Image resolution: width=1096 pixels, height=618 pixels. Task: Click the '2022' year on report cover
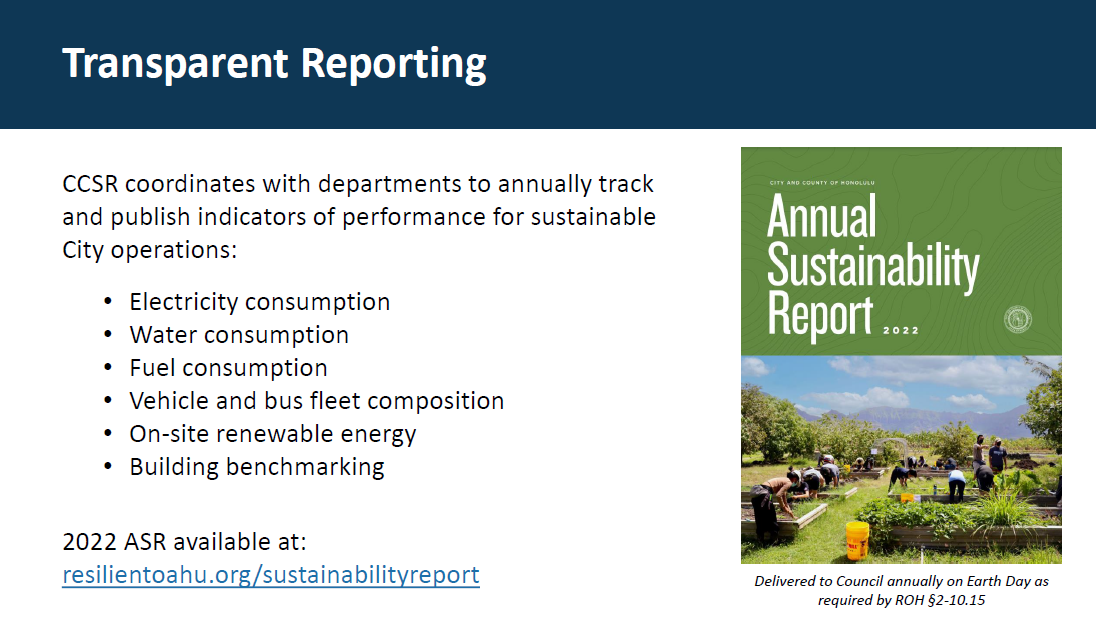click(901, 330)
